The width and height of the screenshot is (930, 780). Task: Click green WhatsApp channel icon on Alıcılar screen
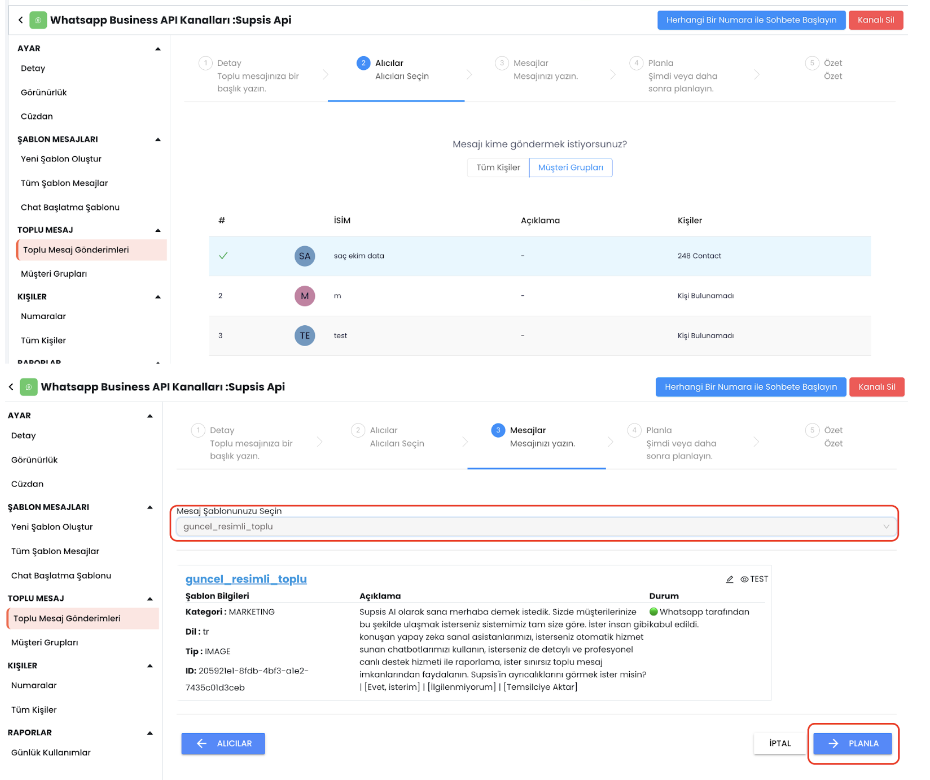(38, 20)
